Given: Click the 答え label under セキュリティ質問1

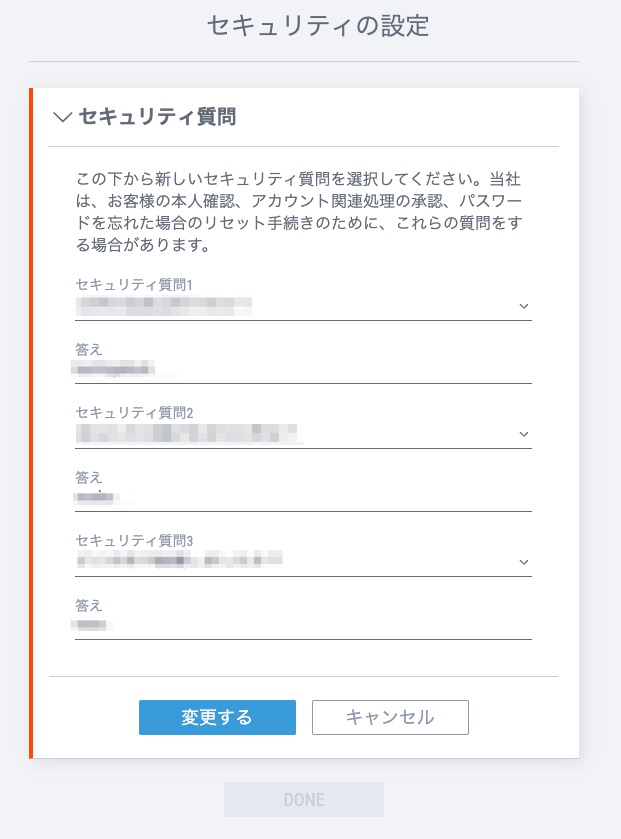Looking at the screenshot, I should (x=89, y=349).
